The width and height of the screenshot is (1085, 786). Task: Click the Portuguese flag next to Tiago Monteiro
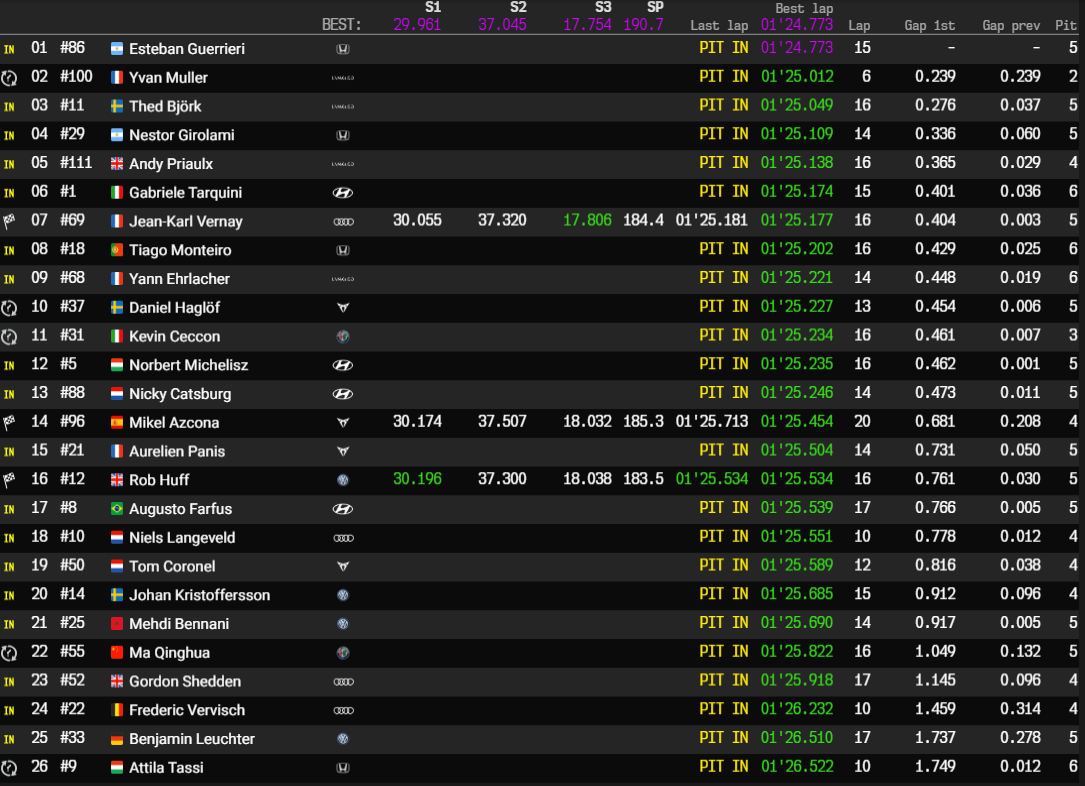coord(118,249)
